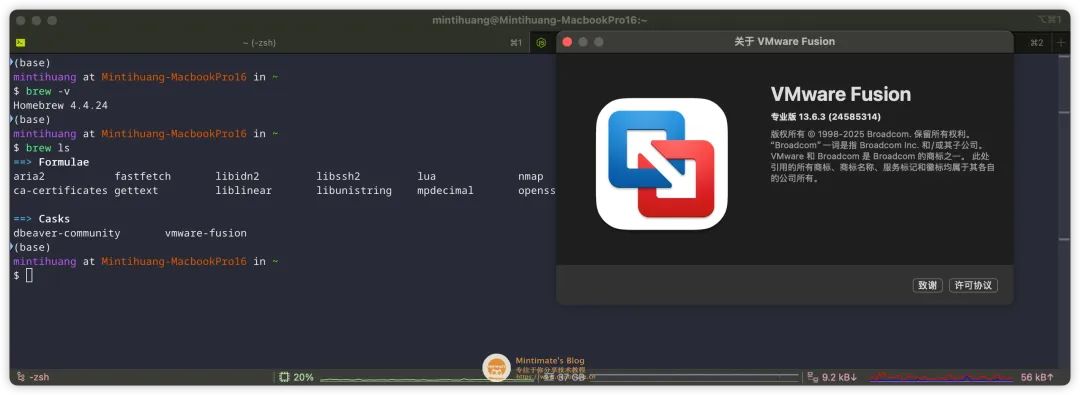Click the CPU chip icon showing 20%
Screen dimensions: 1080x395
[x=284, y=377]
